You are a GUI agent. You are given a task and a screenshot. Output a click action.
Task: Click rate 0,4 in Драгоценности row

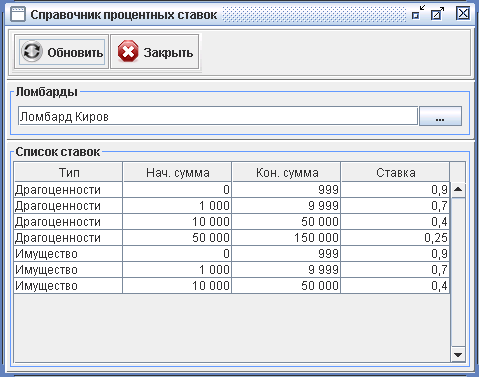click(x=395, y=222)
